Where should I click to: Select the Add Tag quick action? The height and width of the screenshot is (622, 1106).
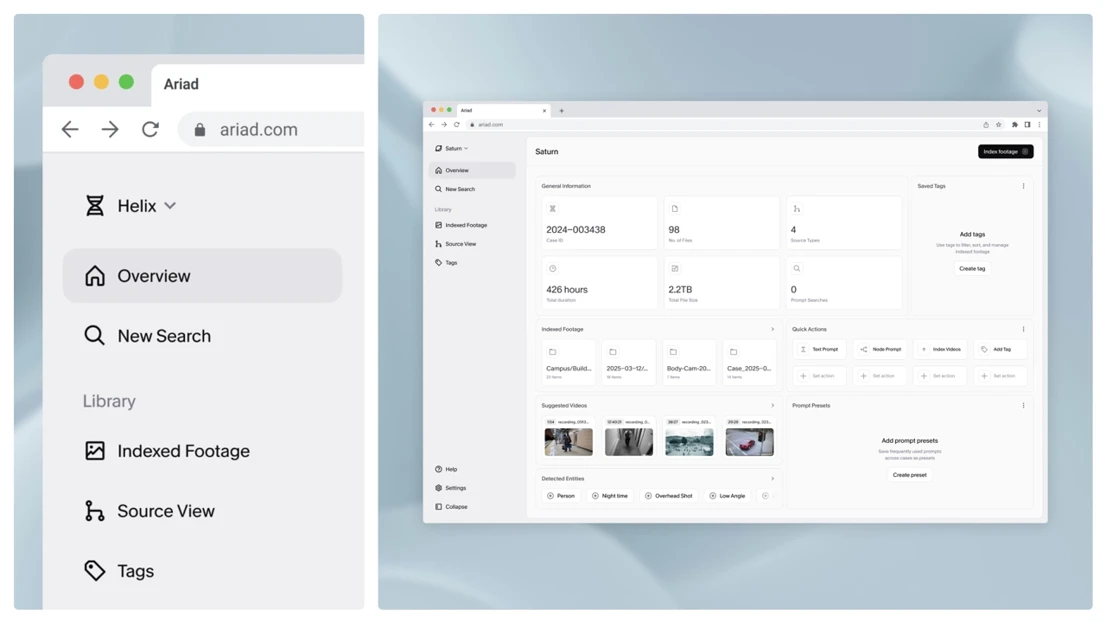[x=1000, y=349]
